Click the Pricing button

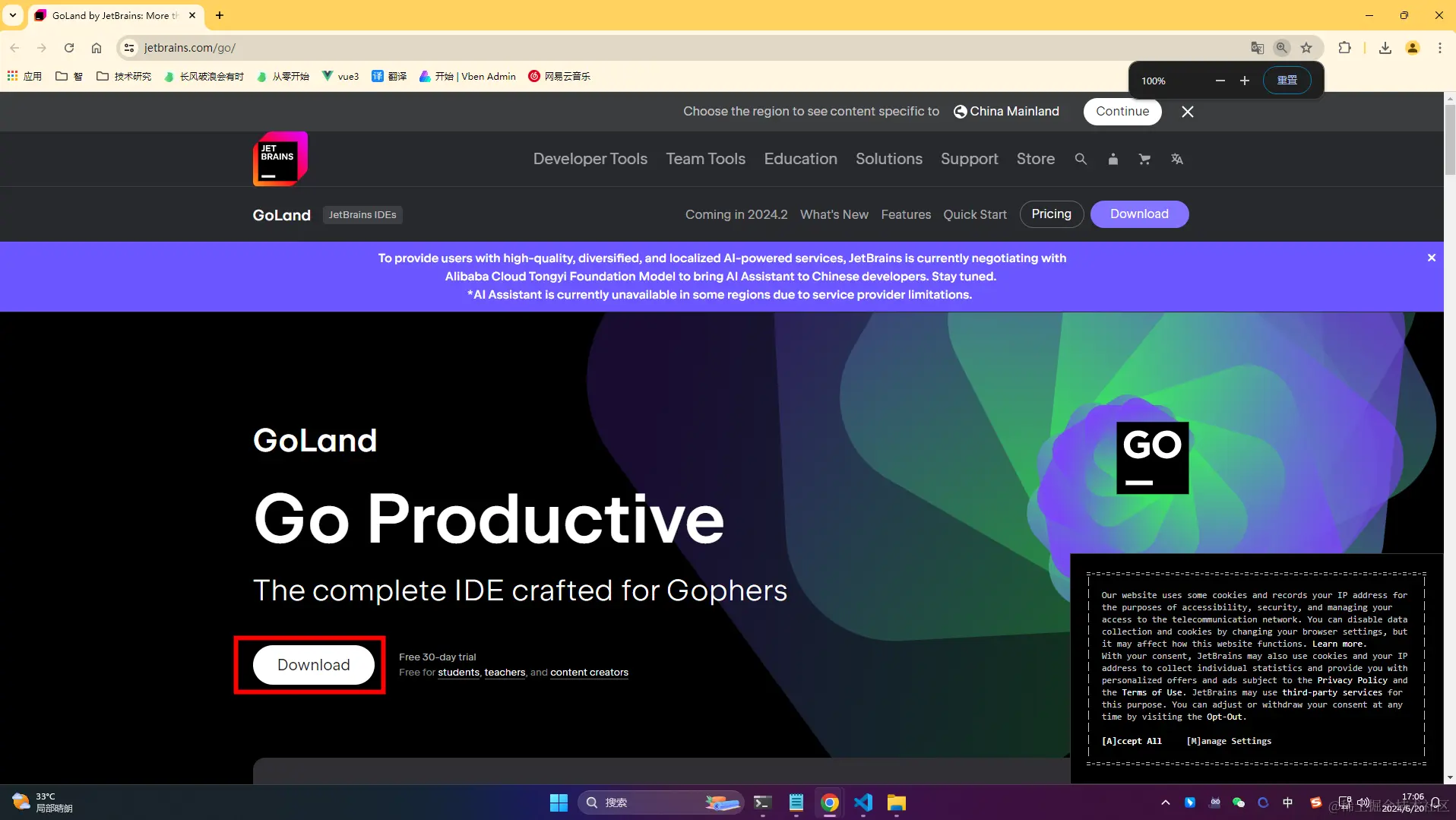[x=1052, y=214]
